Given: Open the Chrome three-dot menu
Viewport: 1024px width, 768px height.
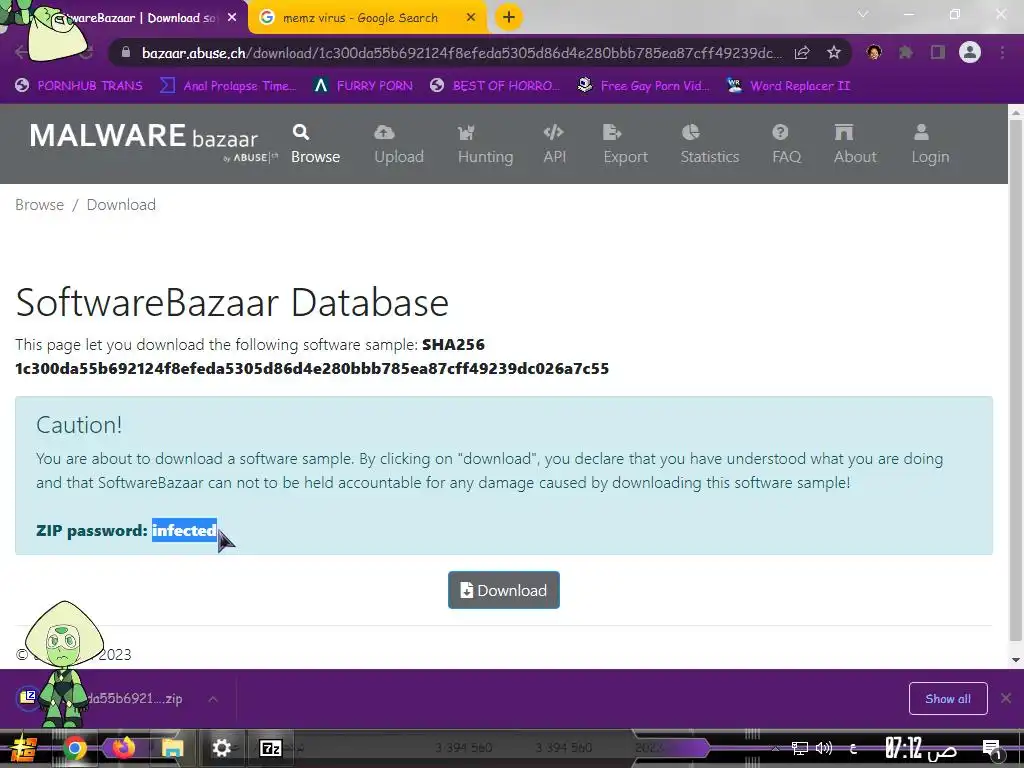Looking at the screenshot, I should point(1002,52).
